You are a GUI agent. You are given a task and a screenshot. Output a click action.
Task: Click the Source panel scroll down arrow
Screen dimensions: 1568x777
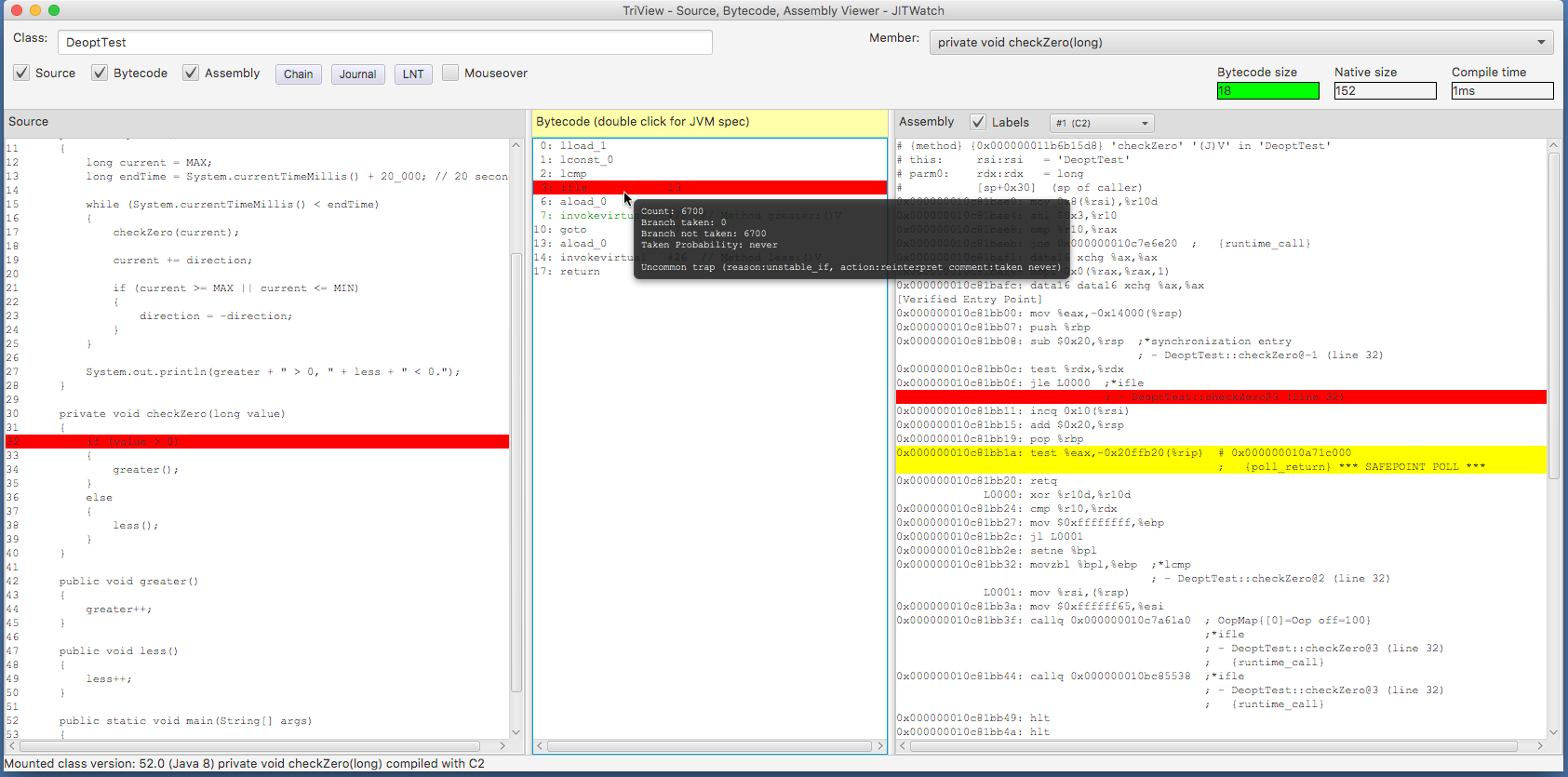point(516,732)
